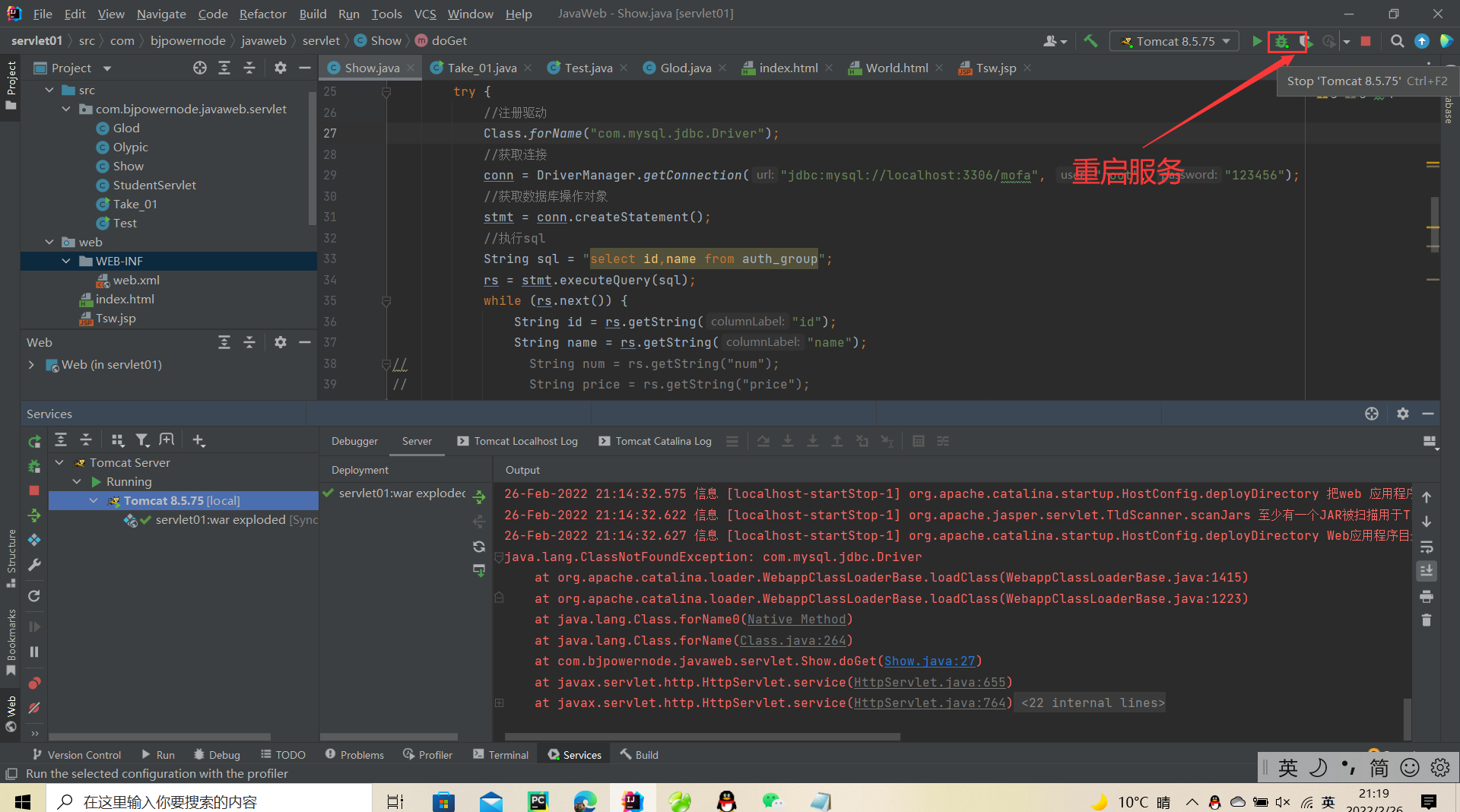Open the Debugger tab in Services
1460x812 pixels.
tap(354, 441)
